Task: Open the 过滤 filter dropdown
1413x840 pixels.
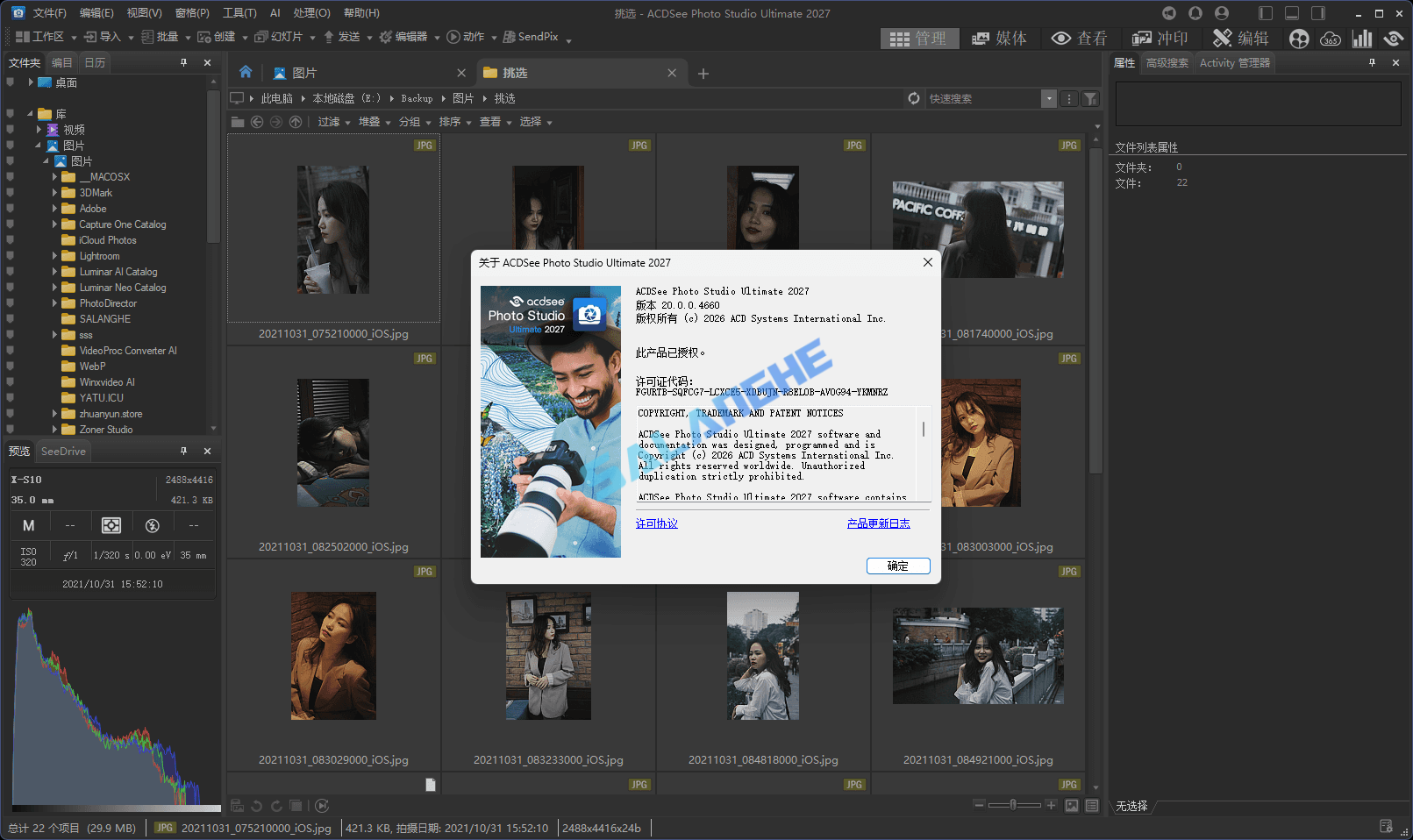Action: pos(334,122)
